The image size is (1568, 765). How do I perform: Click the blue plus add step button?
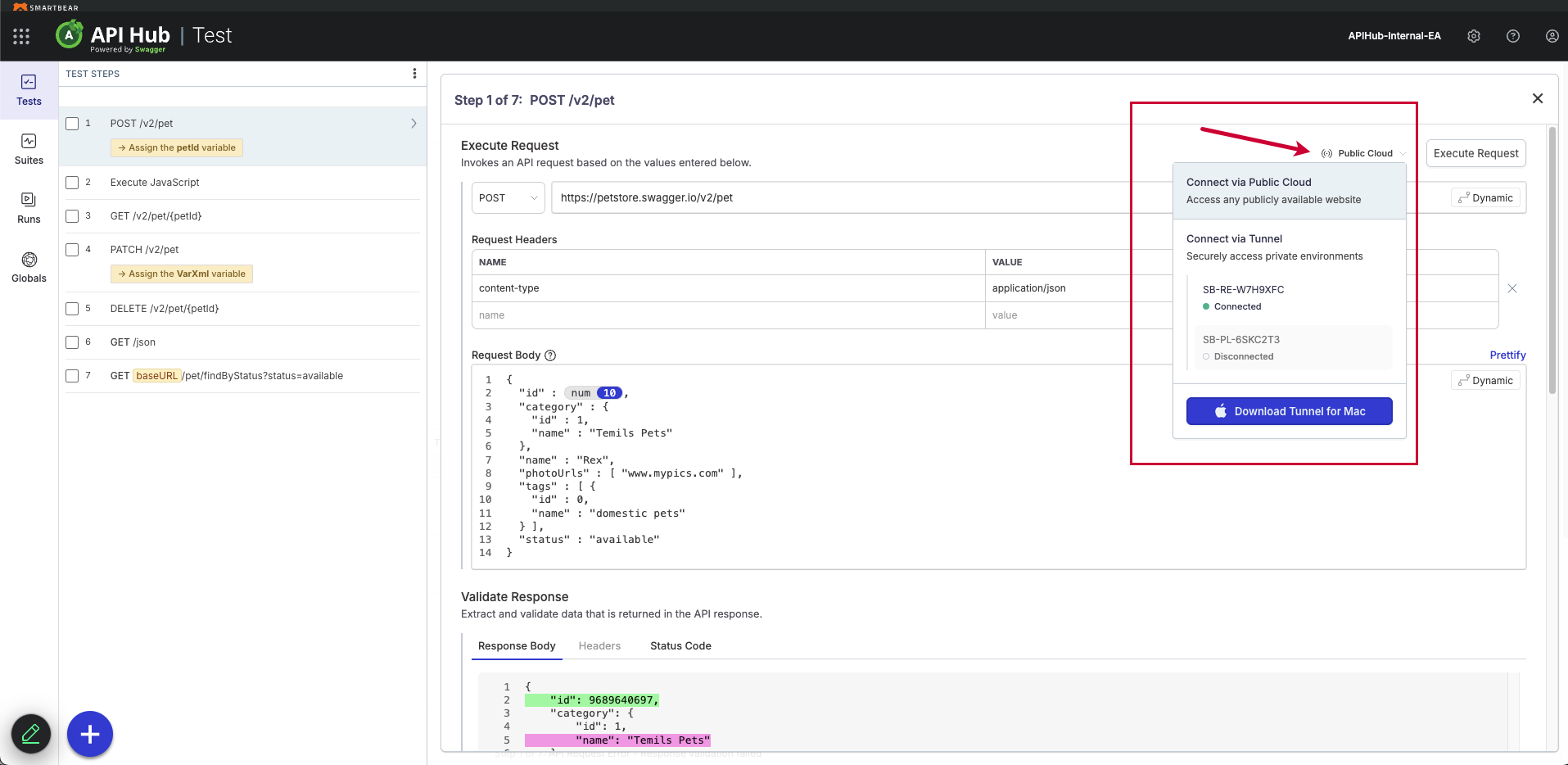pyautogui.click(x=90, y=734)
